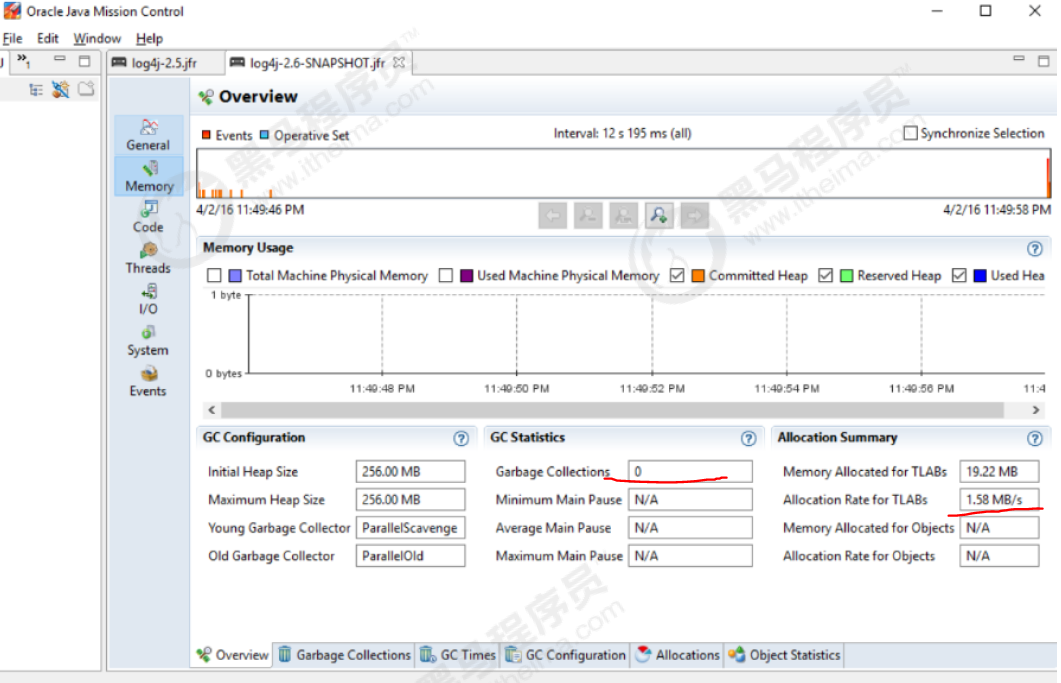Viewport: 1061px width, 683px height.
Task: Switch to Garbage Collections tab
Action: (344, 655)
